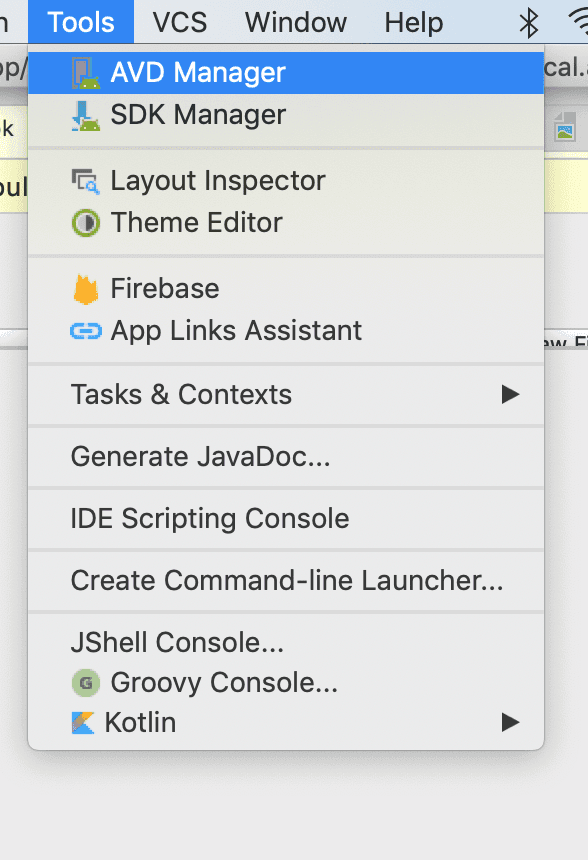Click the Theme Editor circle icon
Screen dimensions: 588x860
(86, 223)
